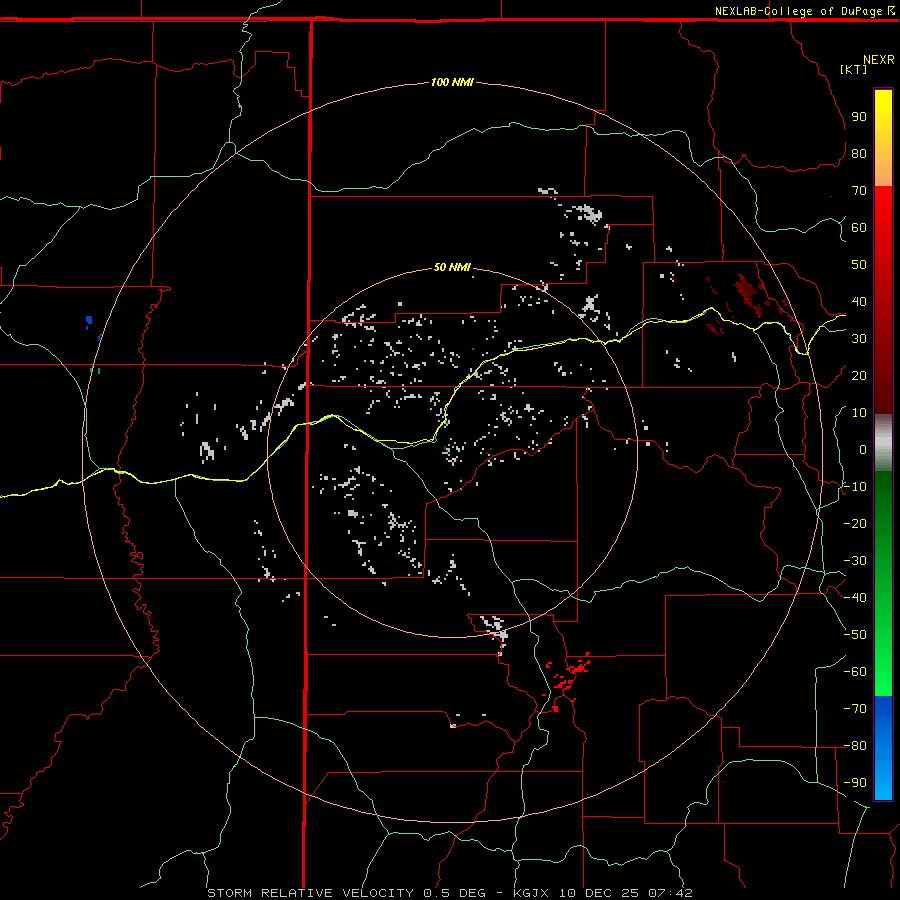The width and height of the screenshot is (900, 900).
Task: Click the 80 value on the velocity scale
Action: click(x=859, y=153)
